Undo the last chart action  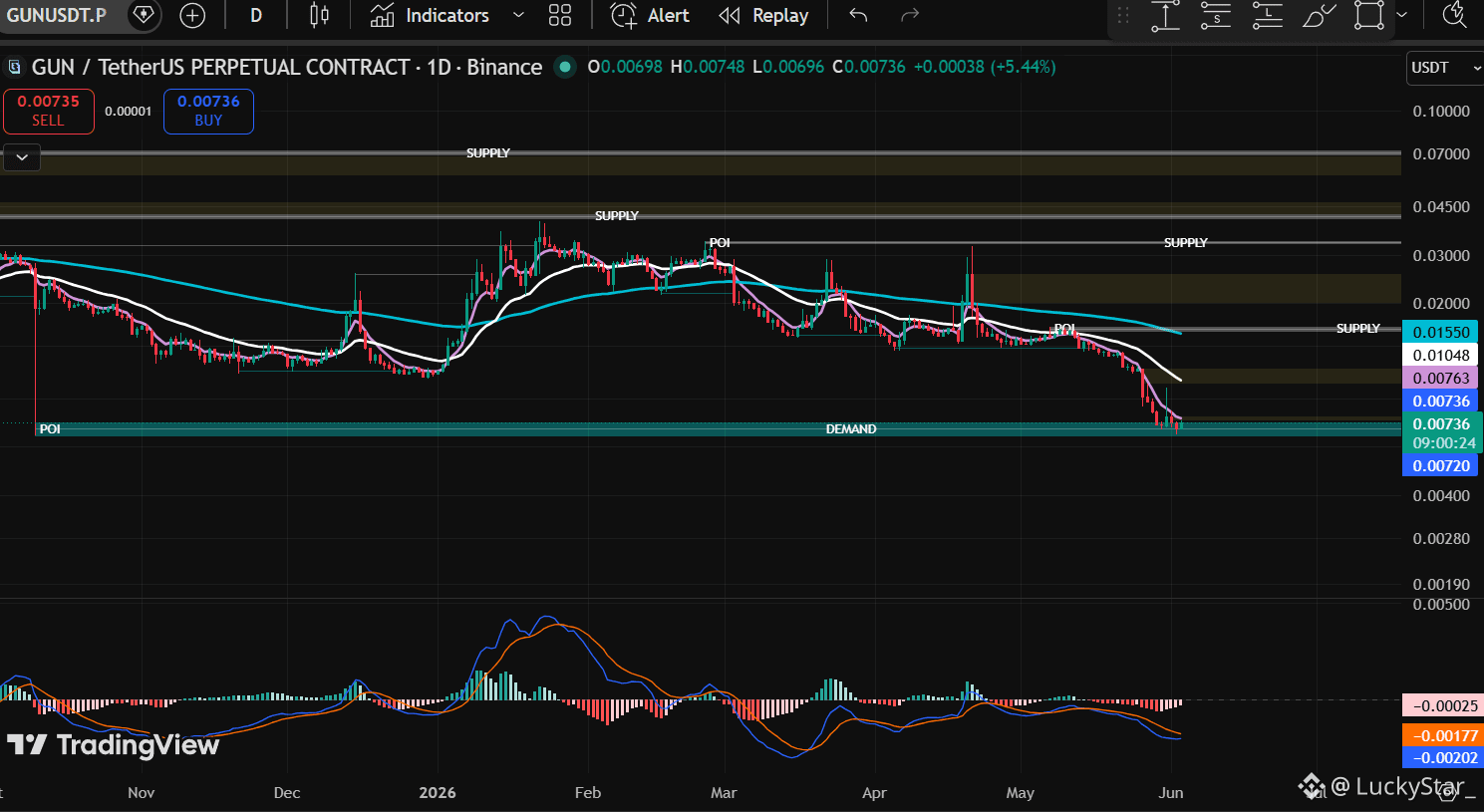point(858,15)
